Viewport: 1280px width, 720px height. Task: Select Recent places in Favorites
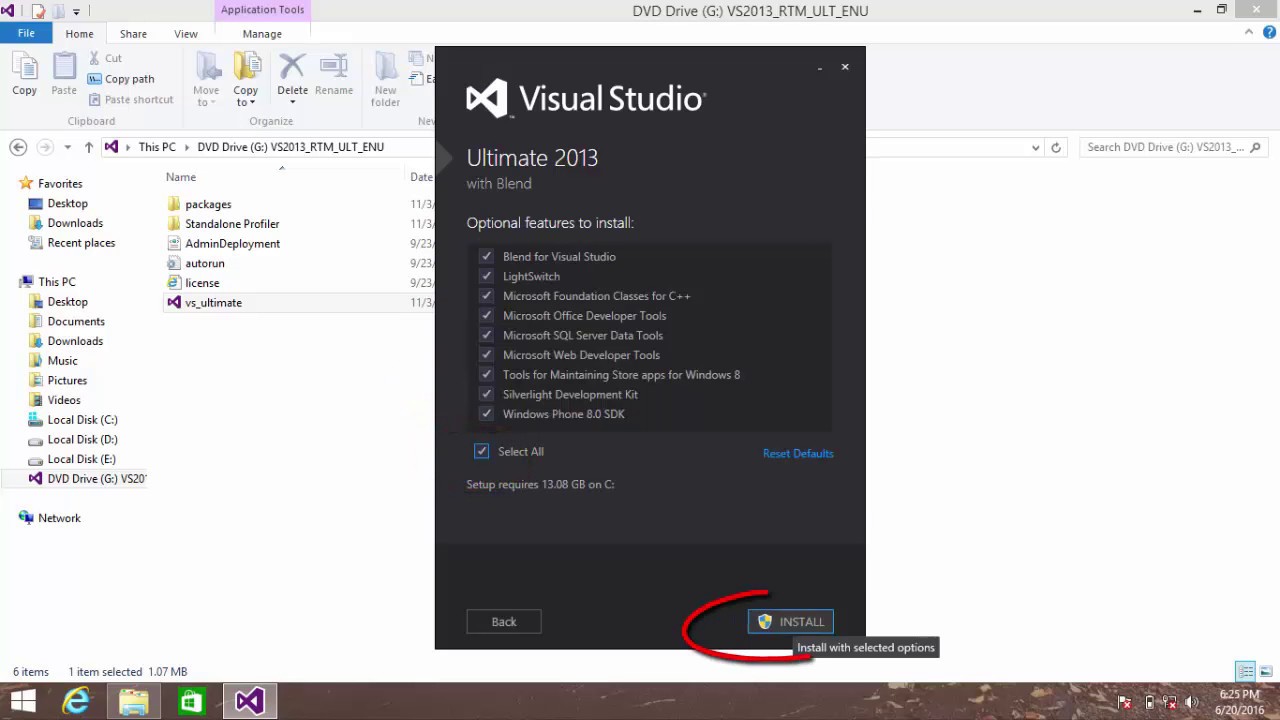pyautogui.click(x=81, y=243)
